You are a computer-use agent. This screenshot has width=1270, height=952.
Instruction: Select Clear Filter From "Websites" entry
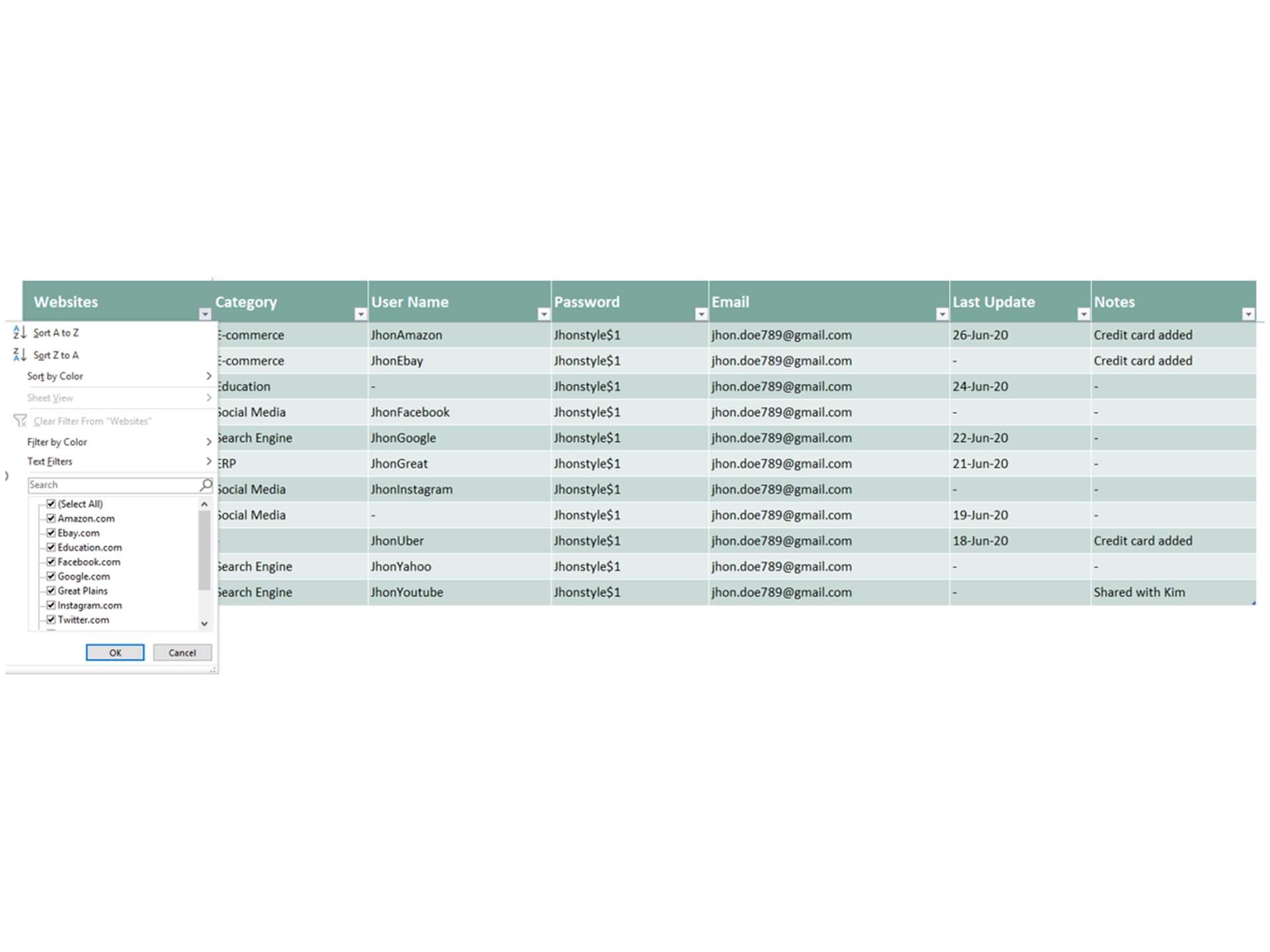click(111, 421)
